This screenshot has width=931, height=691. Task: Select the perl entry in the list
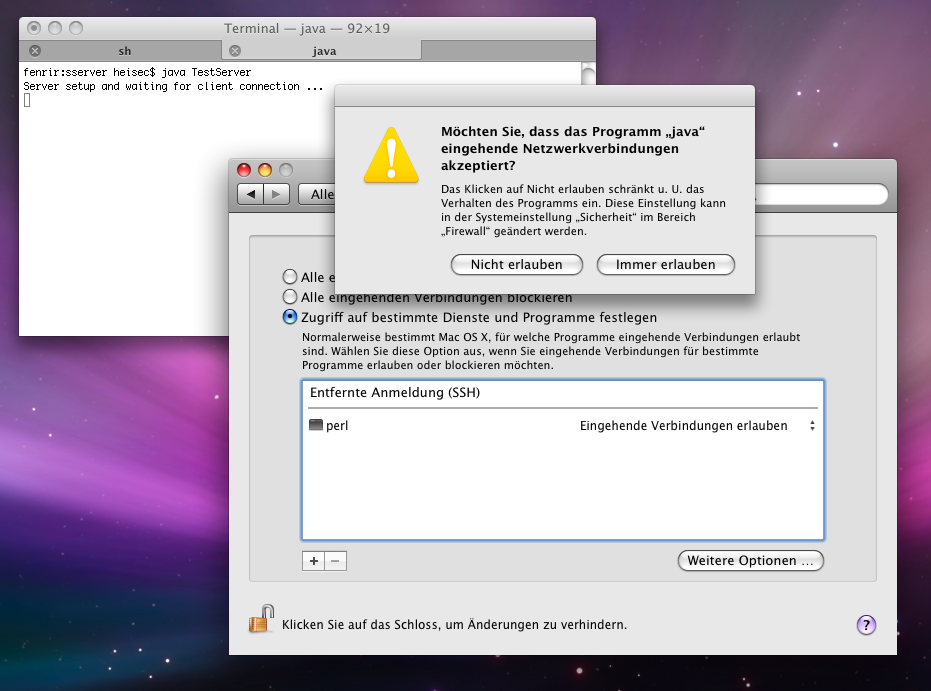(563, 426)
